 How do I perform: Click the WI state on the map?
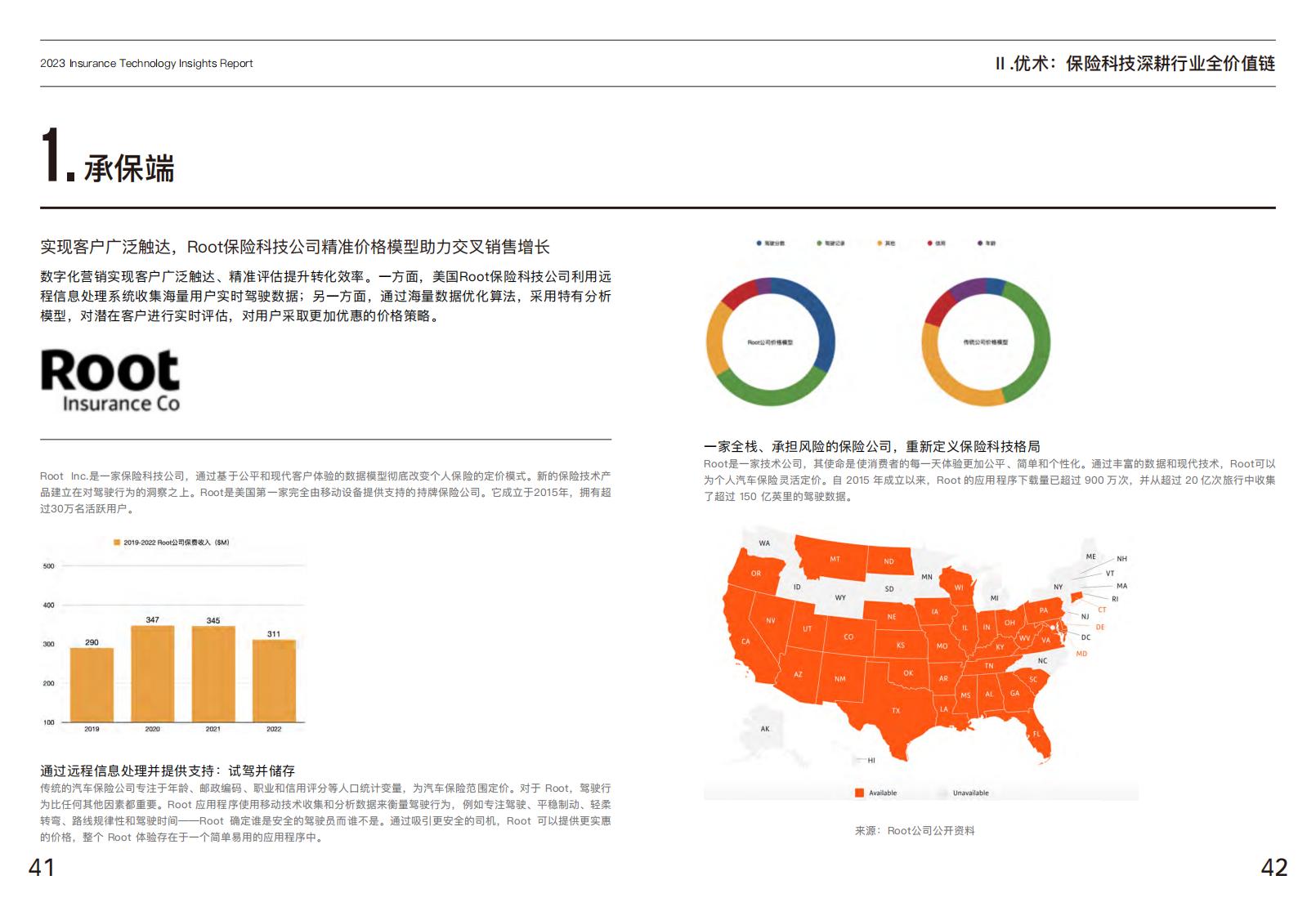click(959, 587)
